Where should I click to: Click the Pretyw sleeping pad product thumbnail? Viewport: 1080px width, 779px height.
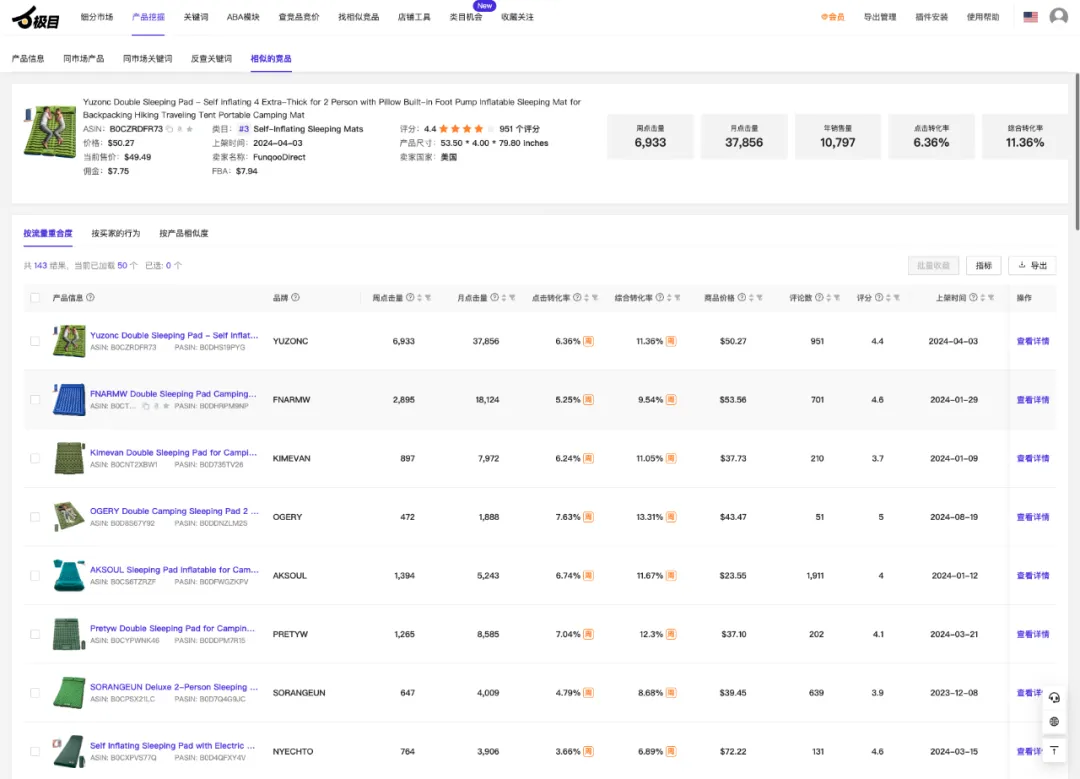(69, 634)
